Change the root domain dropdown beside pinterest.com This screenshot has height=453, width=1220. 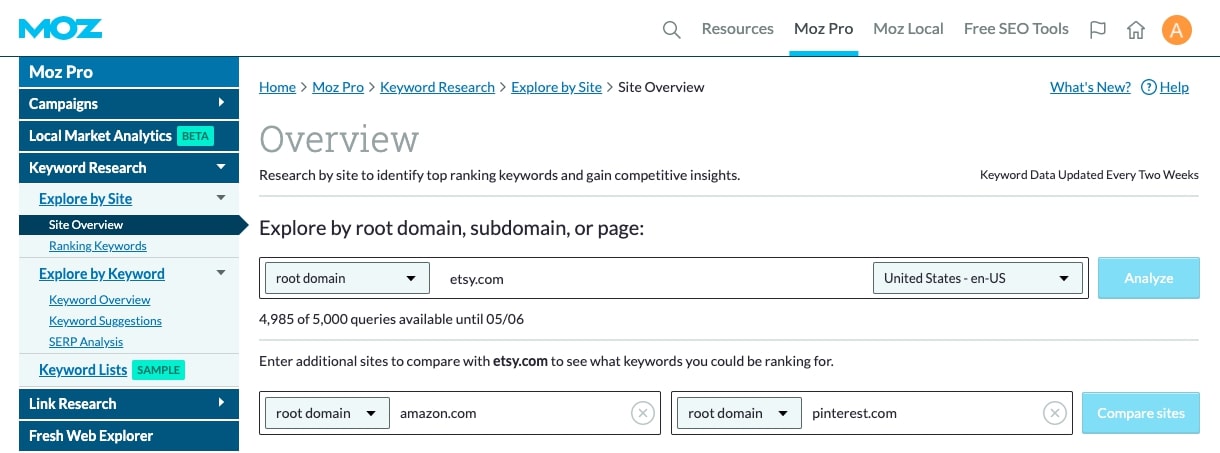(x=739, y=413)
